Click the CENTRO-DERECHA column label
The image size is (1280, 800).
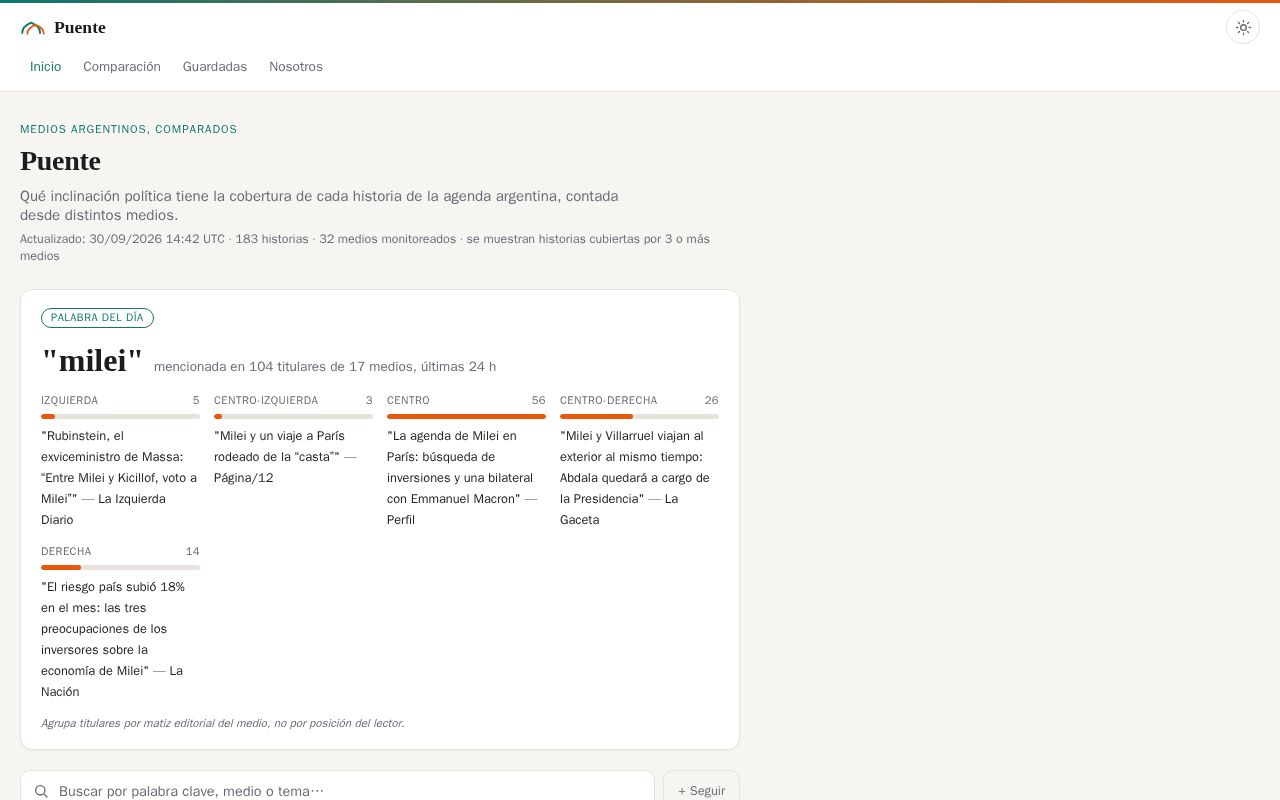[609, 400]
